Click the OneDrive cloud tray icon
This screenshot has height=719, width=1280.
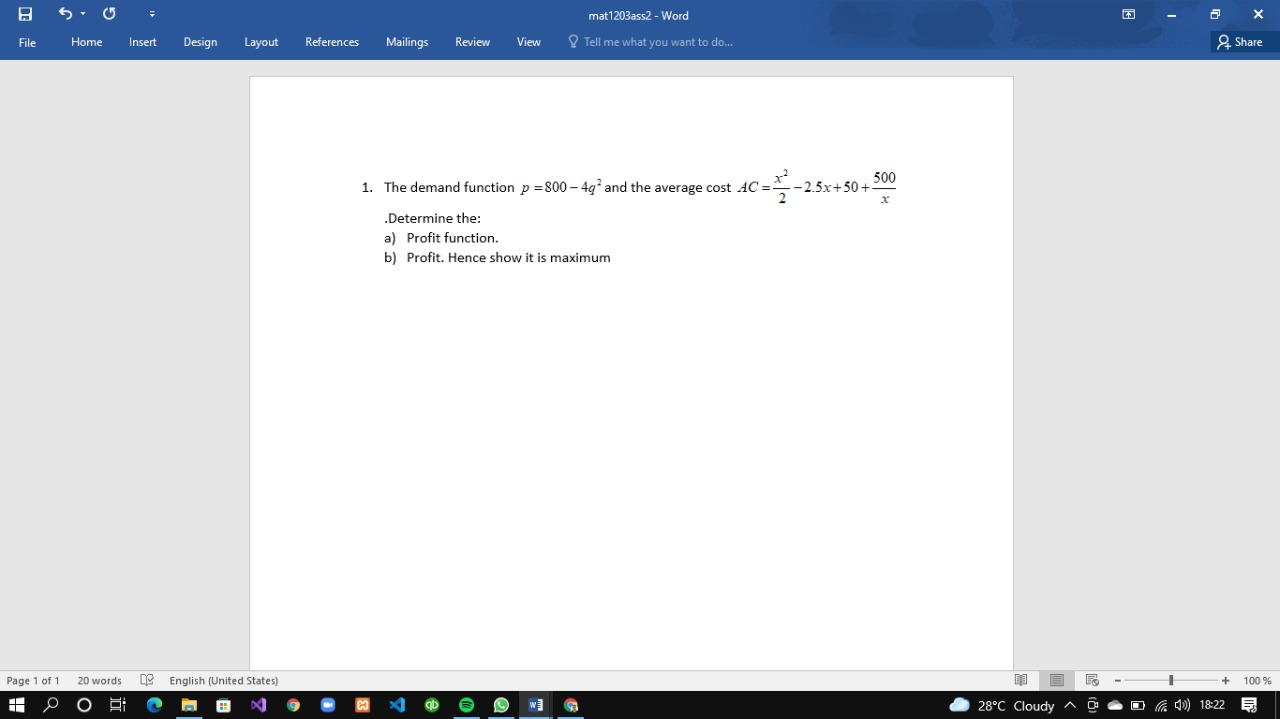(1115, 705)
